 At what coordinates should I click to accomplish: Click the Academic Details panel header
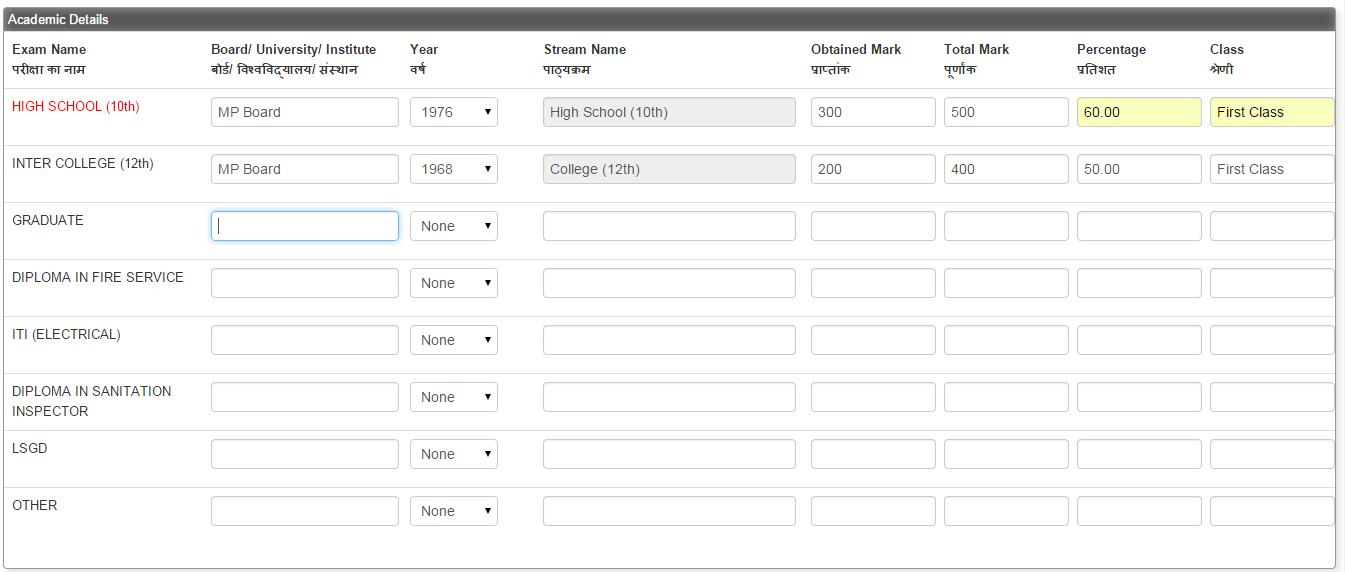pyautogui.click(x=669, y=19)
